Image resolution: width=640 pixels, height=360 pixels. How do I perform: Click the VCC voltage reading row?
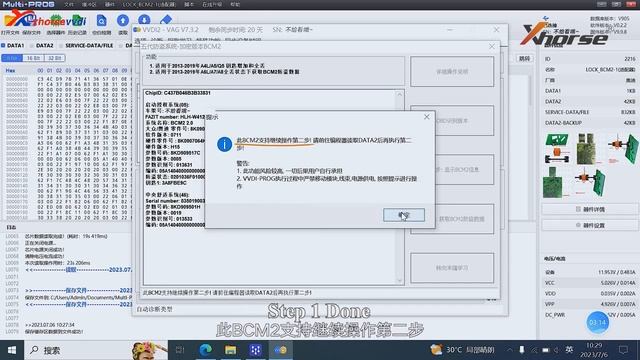tap(589, 283)
